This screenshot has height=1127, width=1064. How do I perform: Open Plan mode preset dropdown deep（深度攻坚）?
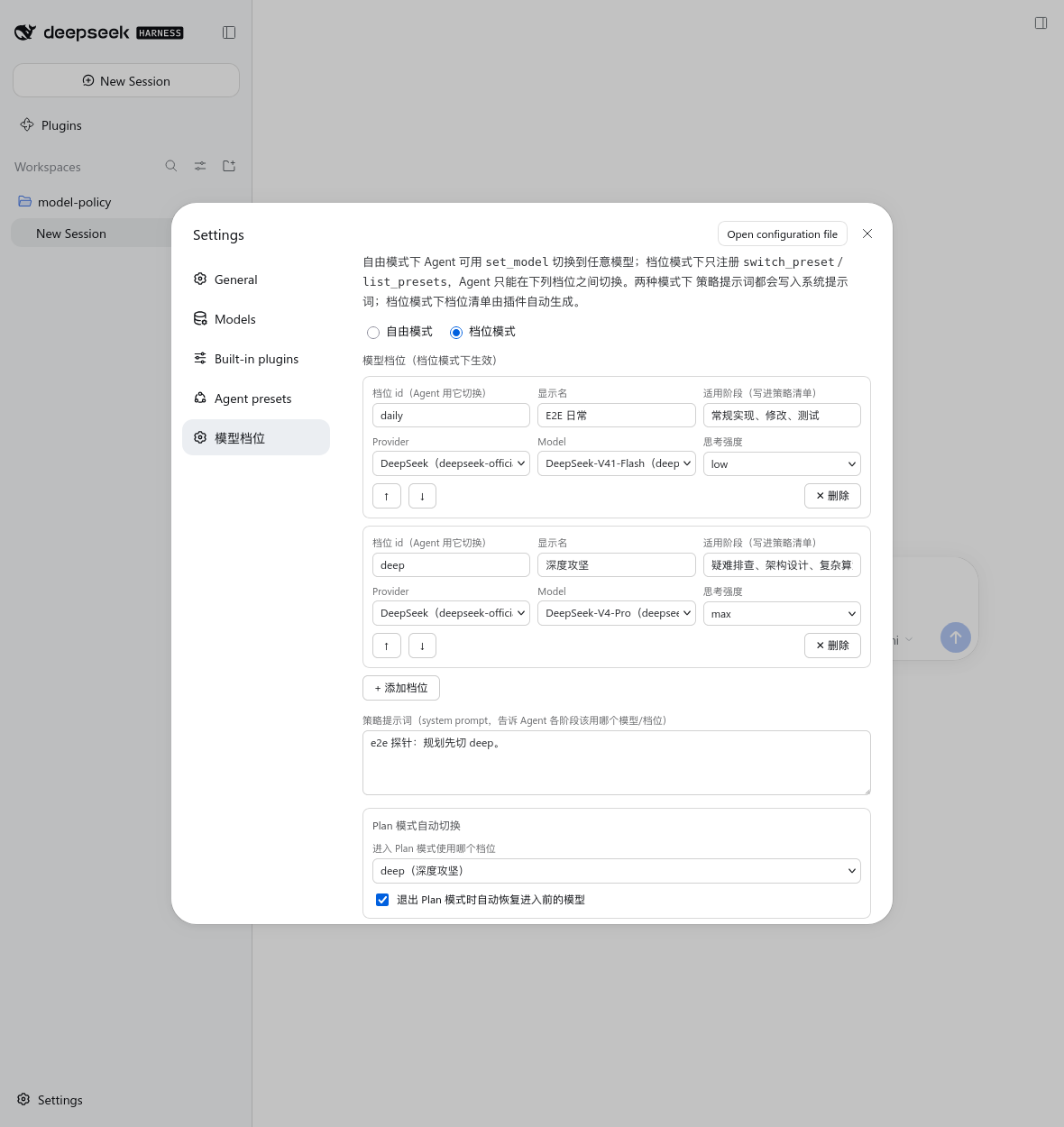[617, 871]
